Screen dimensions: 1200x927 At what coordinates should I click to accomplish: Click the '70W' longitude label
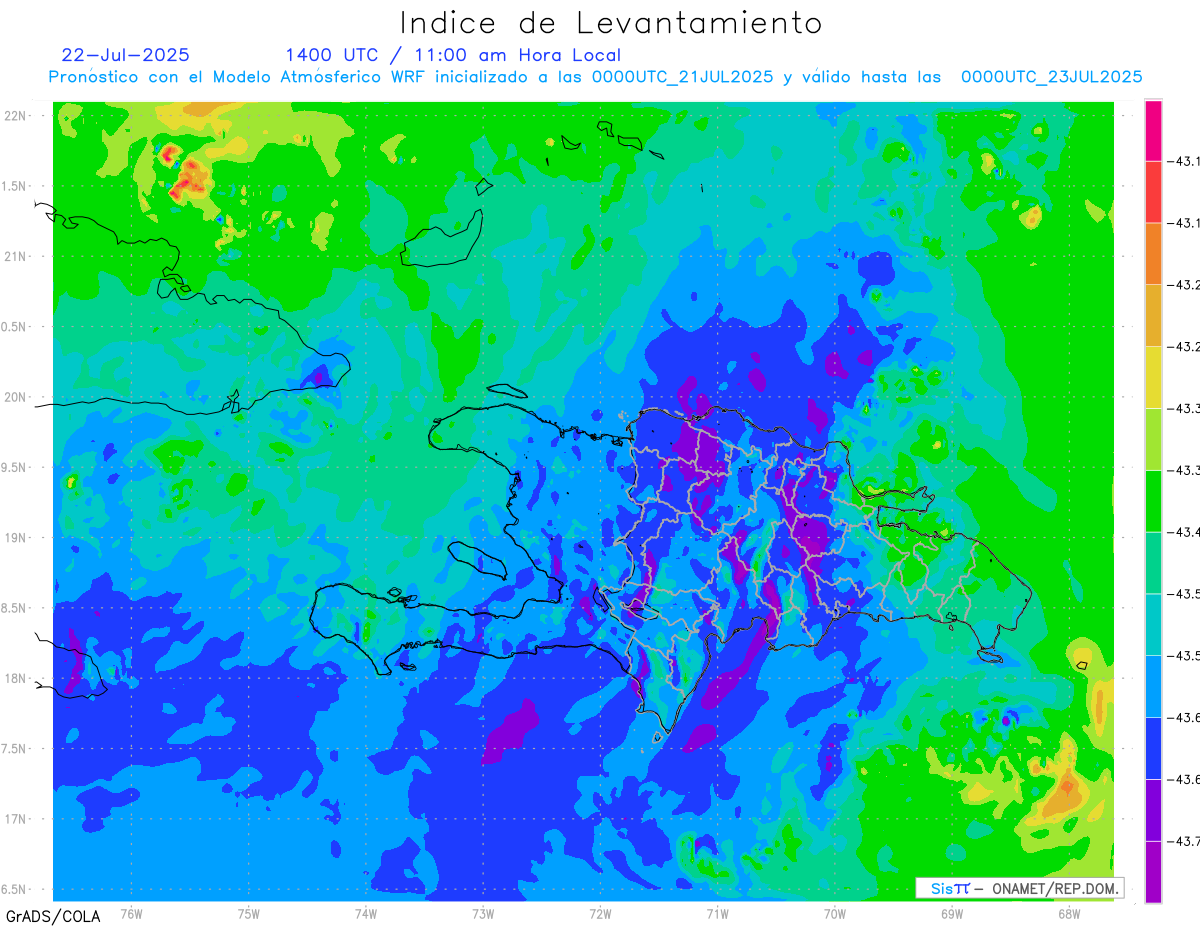click(835, 913)
